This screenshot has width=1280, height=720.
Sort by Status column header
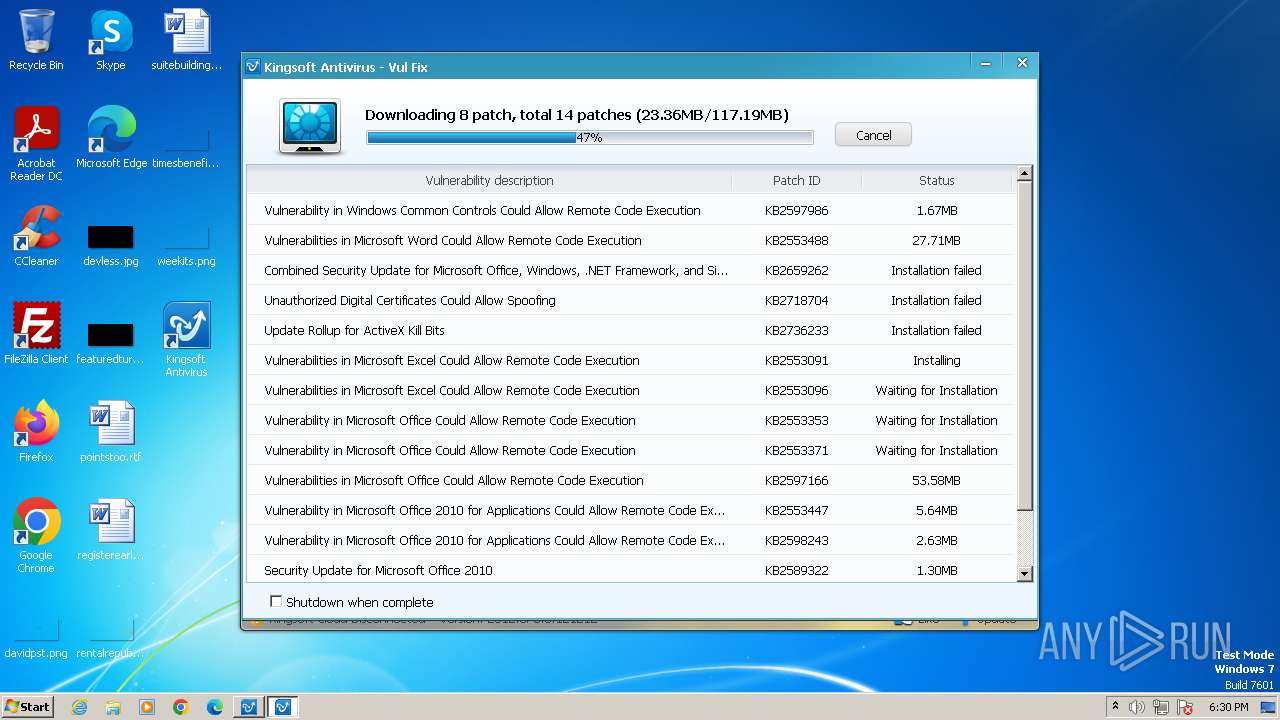(x=936, y=180)
